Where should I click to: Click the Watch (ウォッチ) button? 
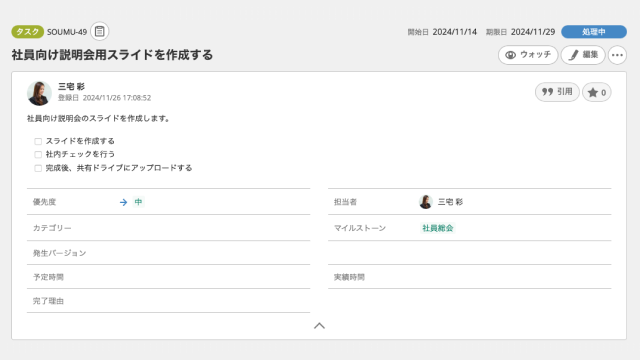click(x=528, y=55)
